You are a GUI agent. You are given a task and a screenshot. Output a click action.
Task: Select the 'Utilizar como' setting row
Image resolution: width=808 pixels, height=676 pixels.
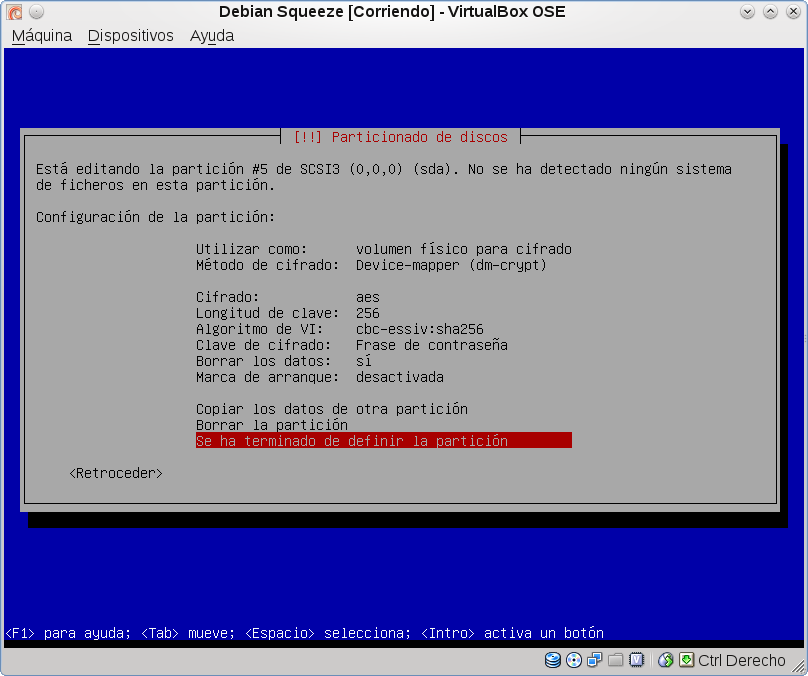pyautogui.click(x=383, y=249)
